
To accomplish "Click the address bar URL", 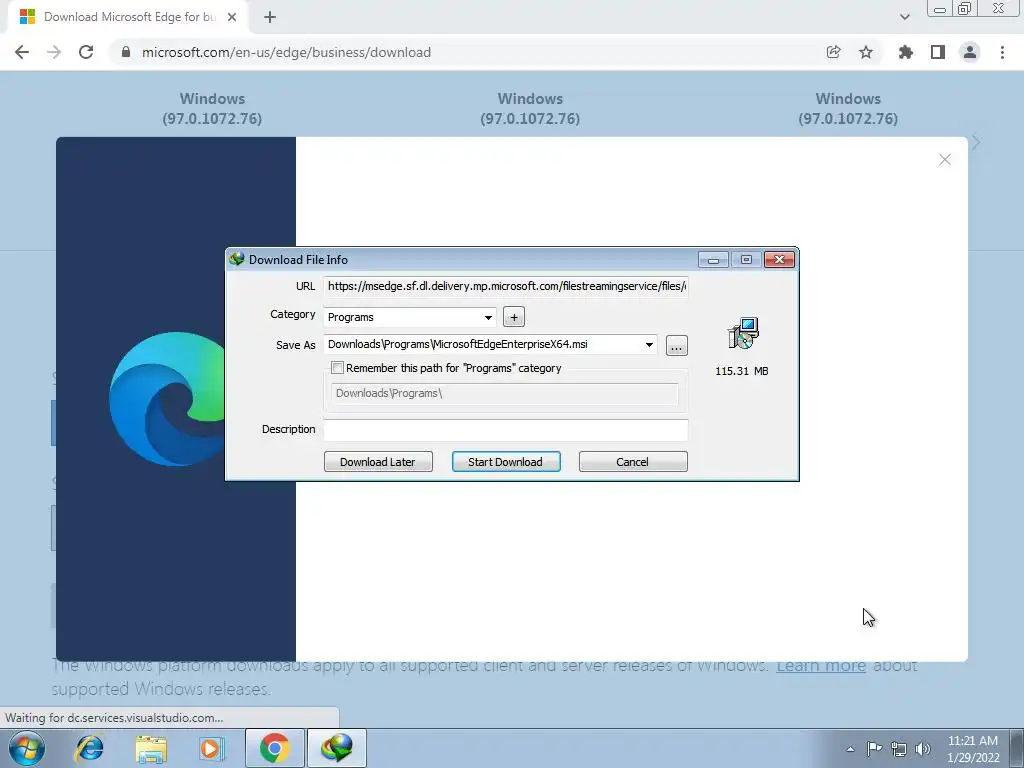I will click(286, 52).
